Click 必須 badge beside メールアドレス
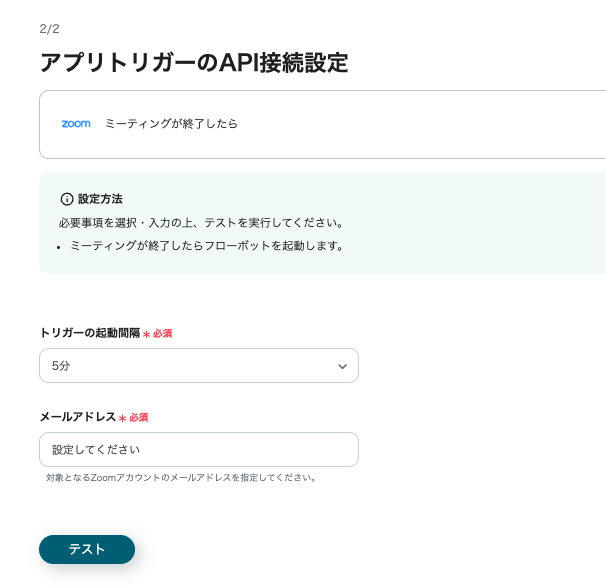Screen dimensions: 606x587 pos(138,418)
